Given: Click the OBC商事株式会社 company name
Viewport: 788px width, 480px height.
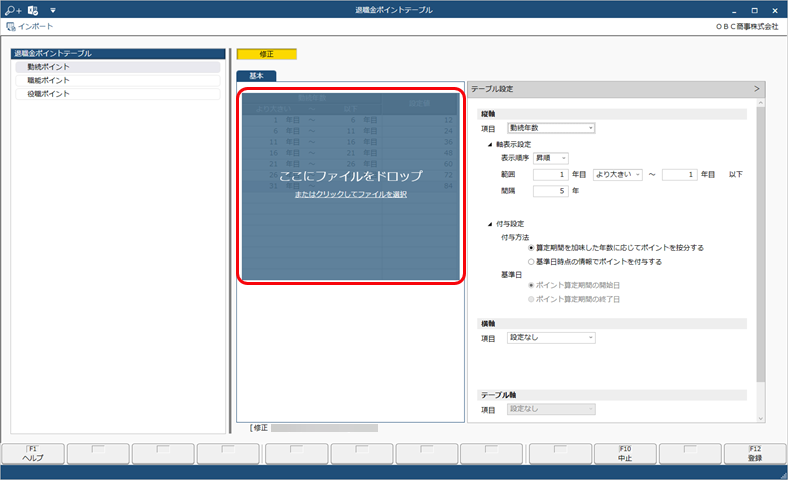Looking at the screenshot, I should (x=747, y=27).
